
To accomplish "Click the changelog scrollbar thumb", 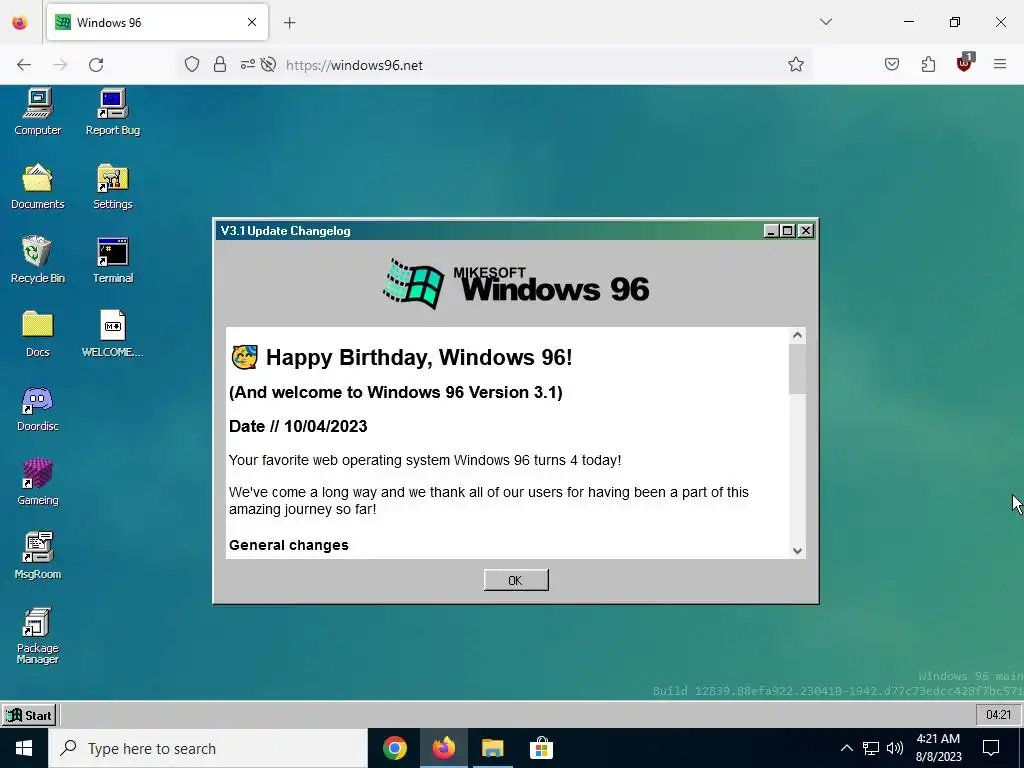I will [797, 369].
